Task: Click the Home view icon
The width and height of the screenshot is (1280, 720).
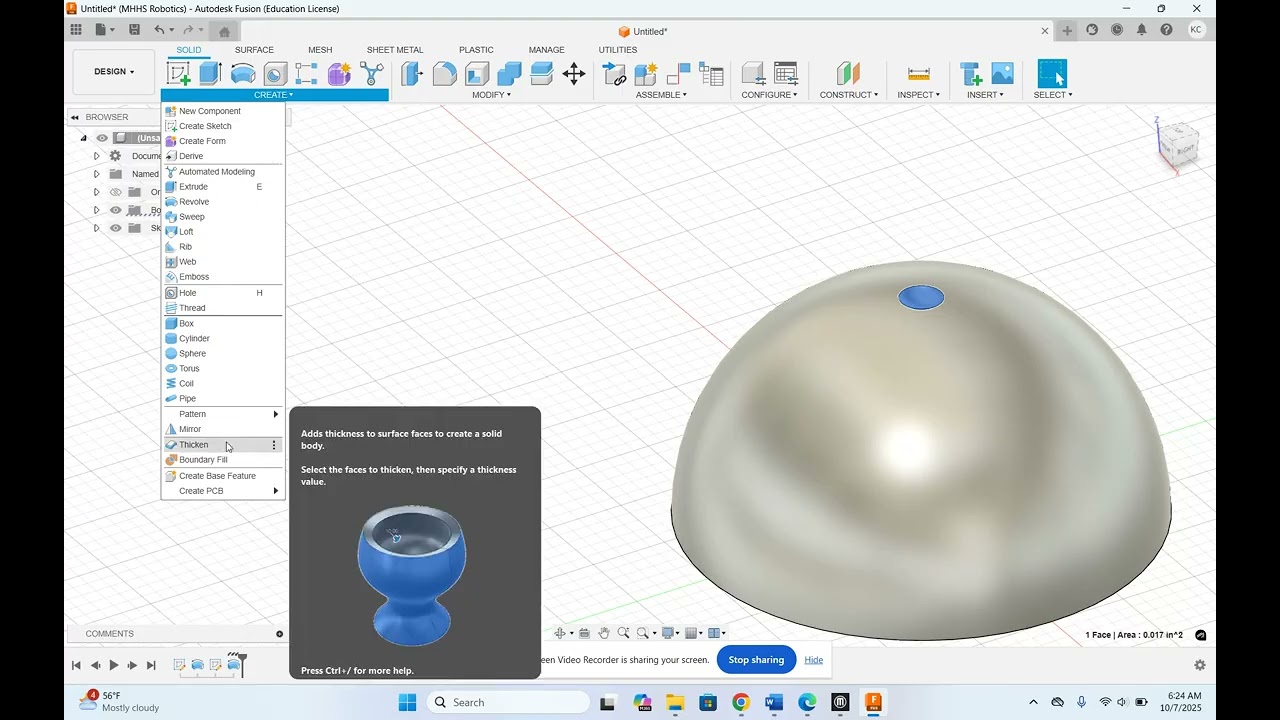Action: [x=224, y=31]
